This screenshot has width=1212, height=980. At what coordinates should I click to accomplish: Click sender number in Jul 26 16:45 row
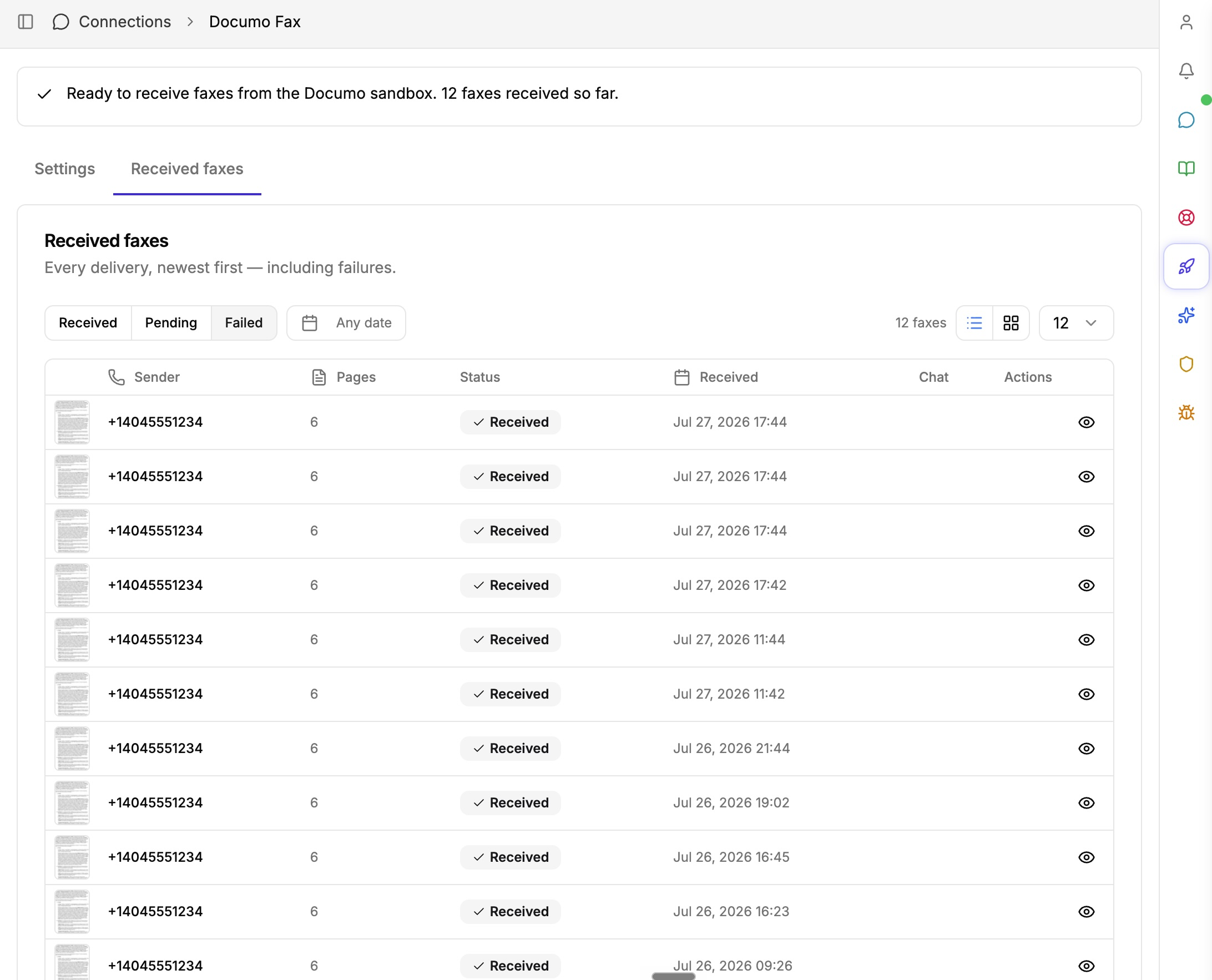click(155, 857)
